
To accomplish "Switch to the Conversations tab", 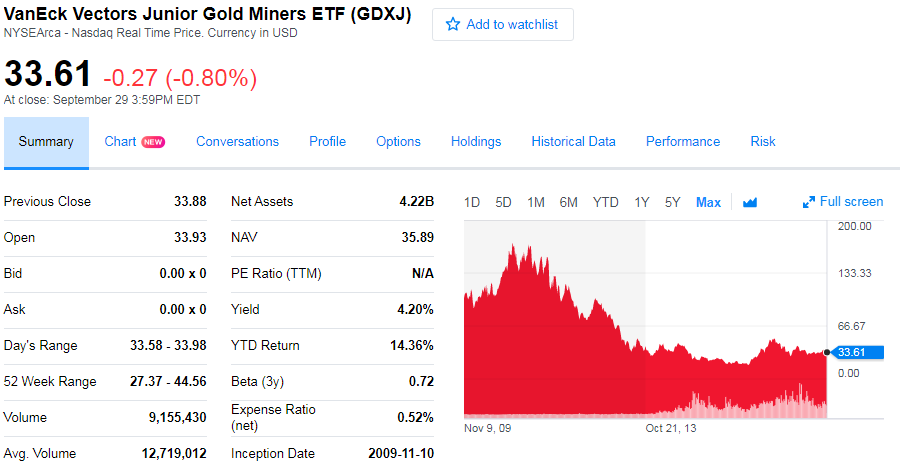I will click(237, 142).
